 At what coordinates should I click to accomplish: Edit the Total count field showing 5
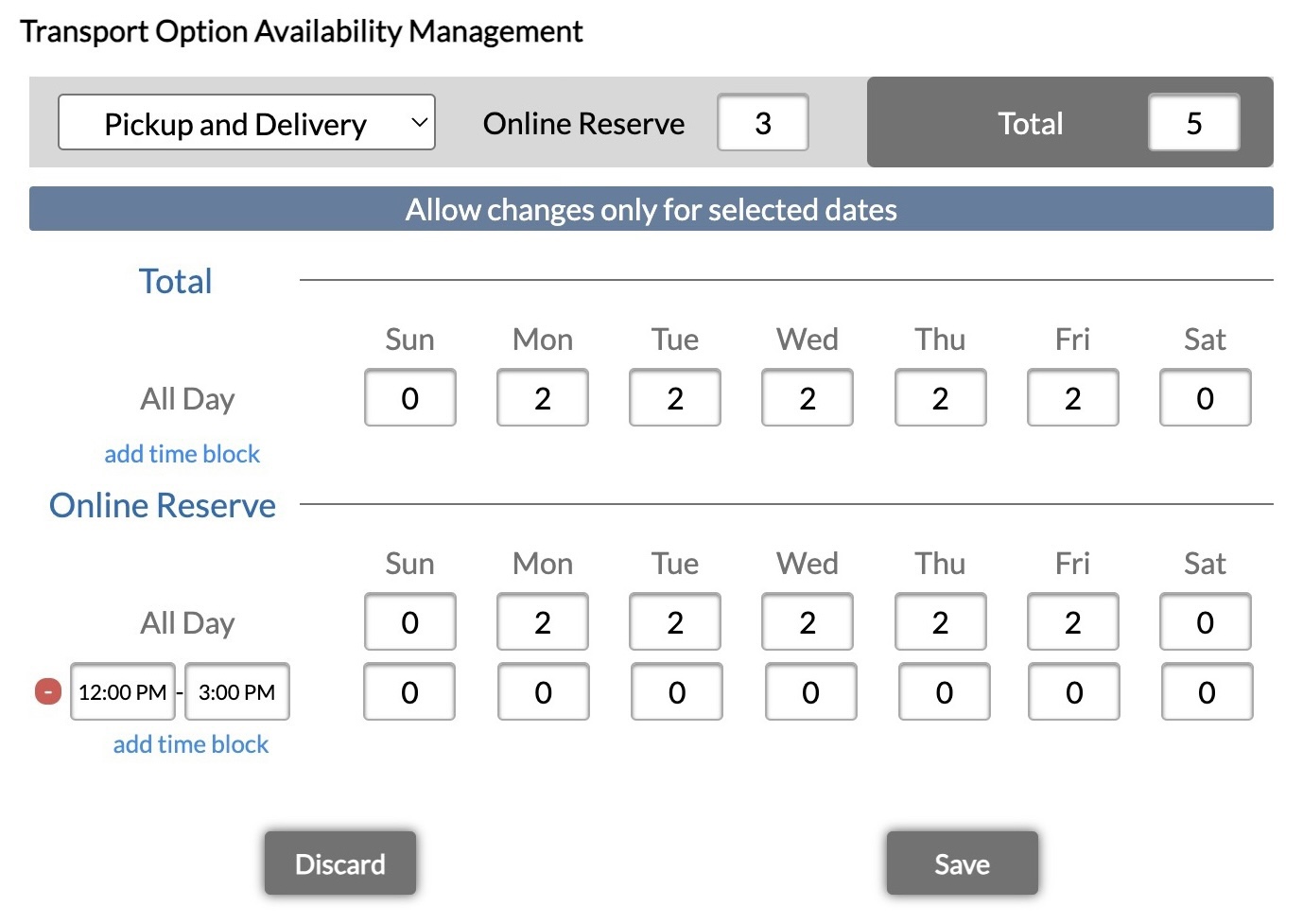1193,122
